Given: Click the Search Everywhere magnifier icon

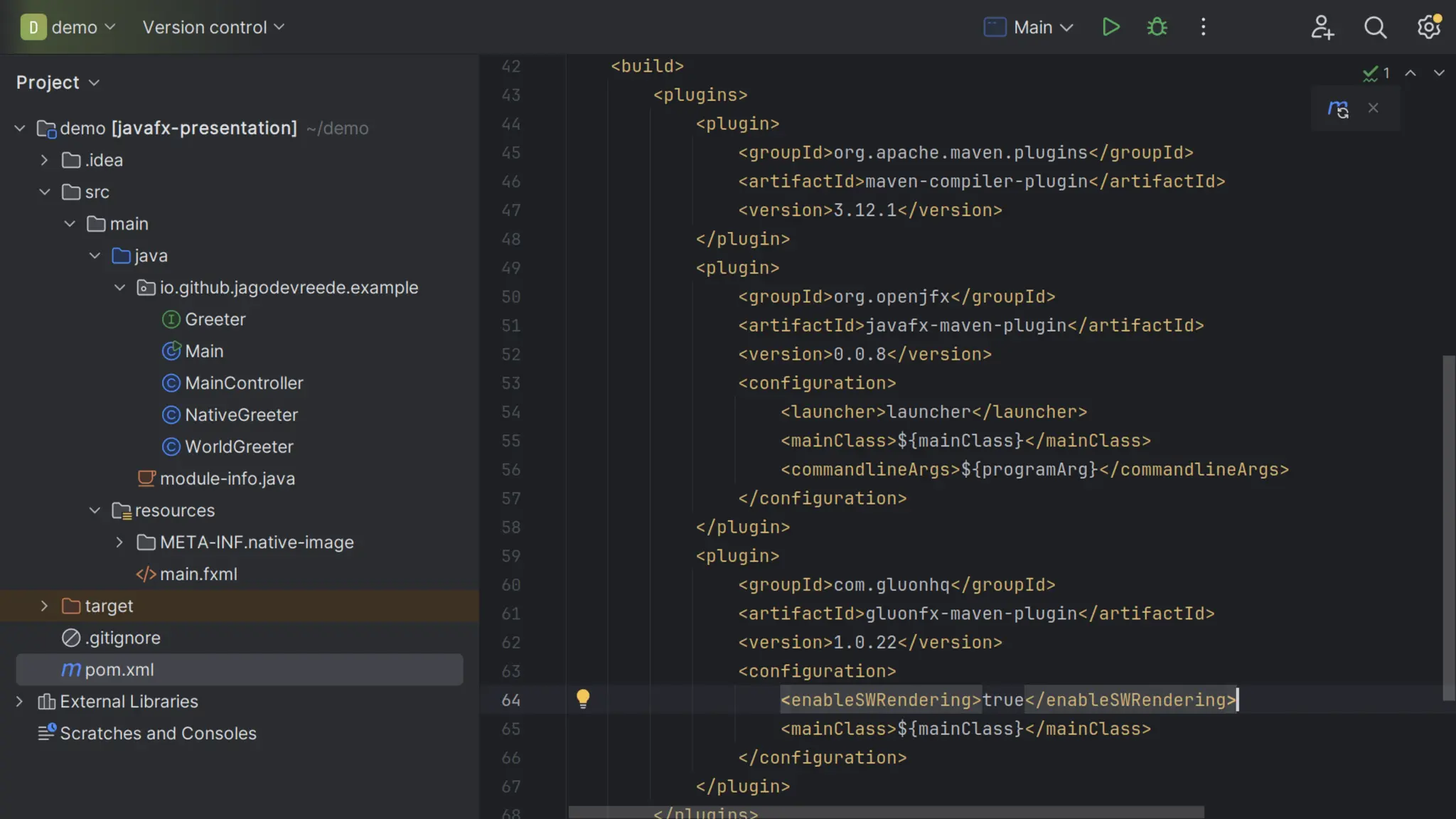Looking at the screenshot, I should tap(1375, 27).
